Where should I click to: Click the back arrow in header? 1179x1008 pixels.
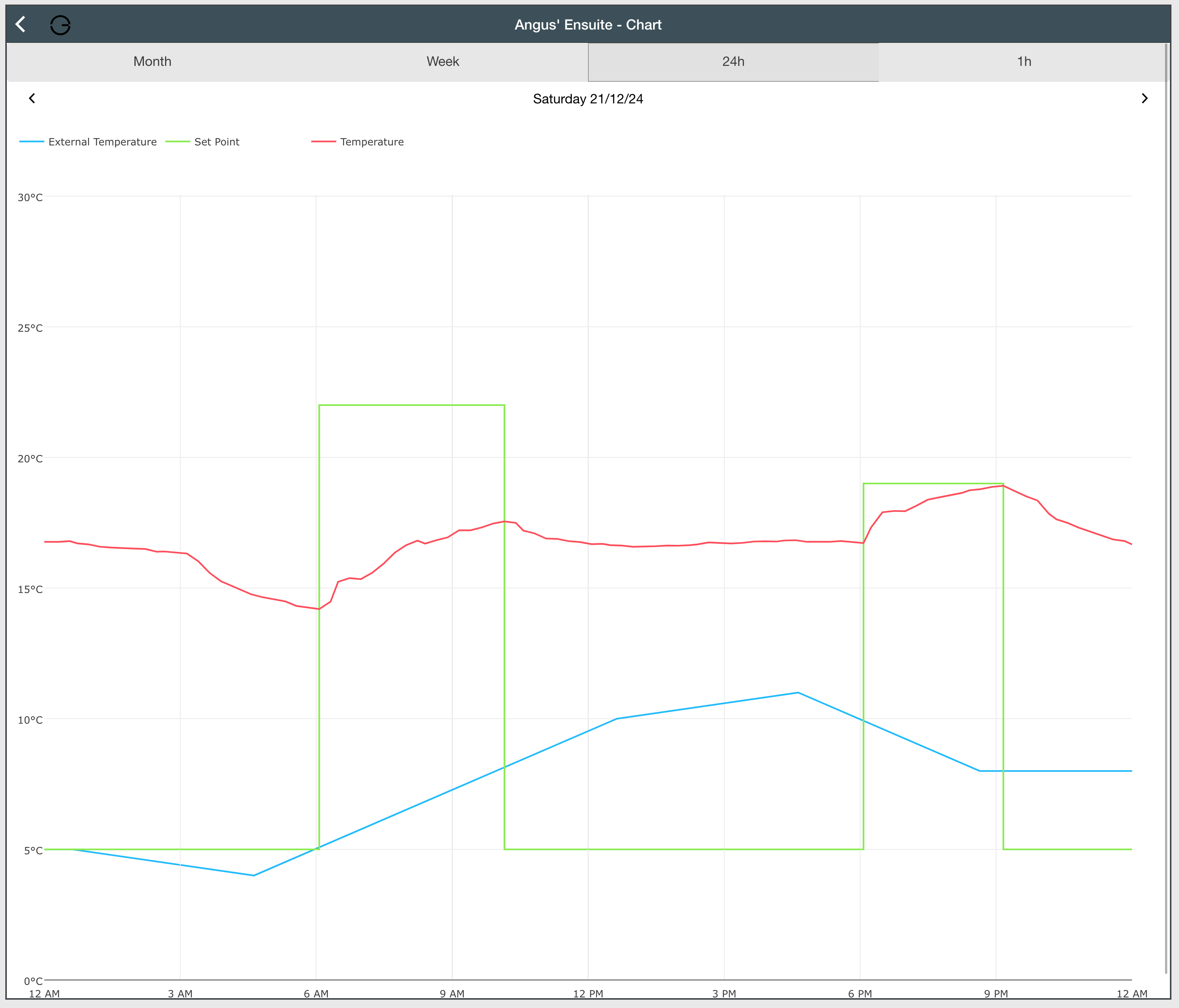[x=20, y=25]
